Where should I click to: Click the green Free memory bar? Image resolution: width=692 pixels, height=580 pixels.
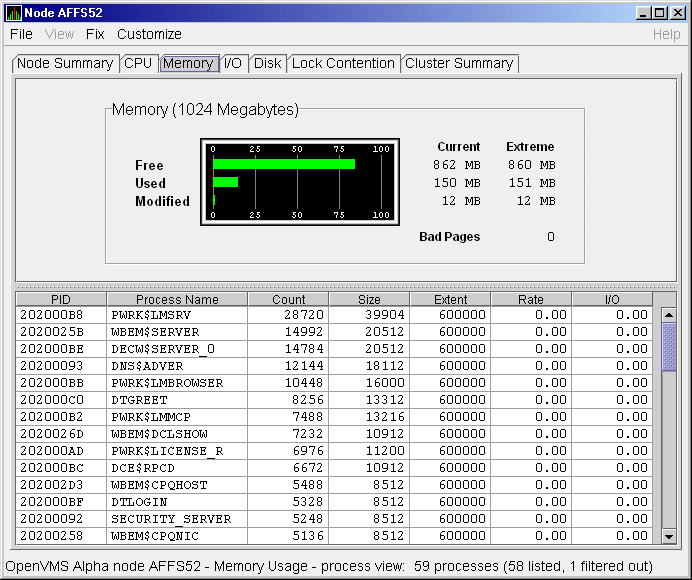pos(284,164)
